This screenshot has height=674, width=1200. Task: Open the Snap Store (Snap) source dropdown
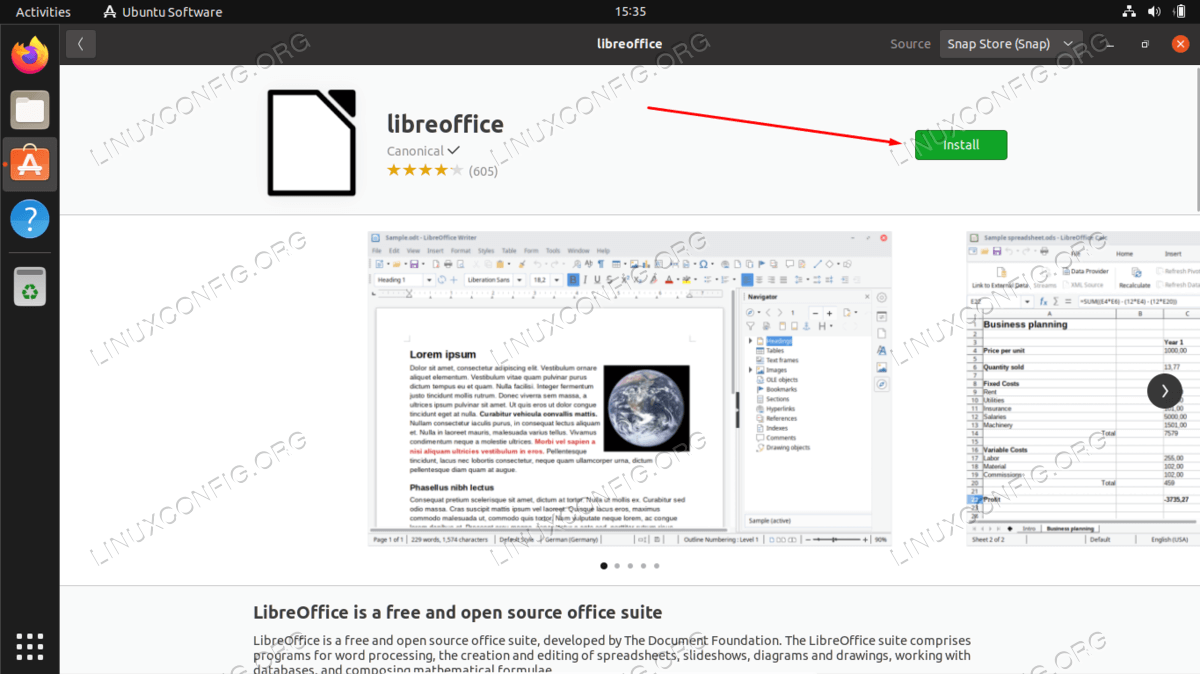click(x=1010, y=44)
